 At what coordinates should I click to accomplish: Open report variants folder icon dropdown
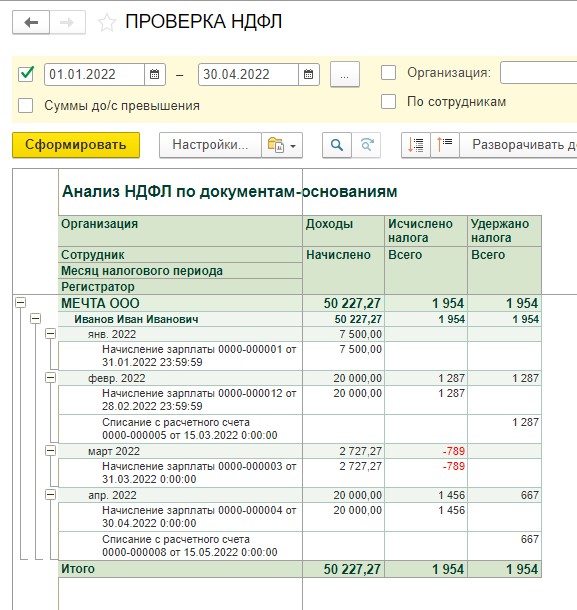click(x=282, y=145)
